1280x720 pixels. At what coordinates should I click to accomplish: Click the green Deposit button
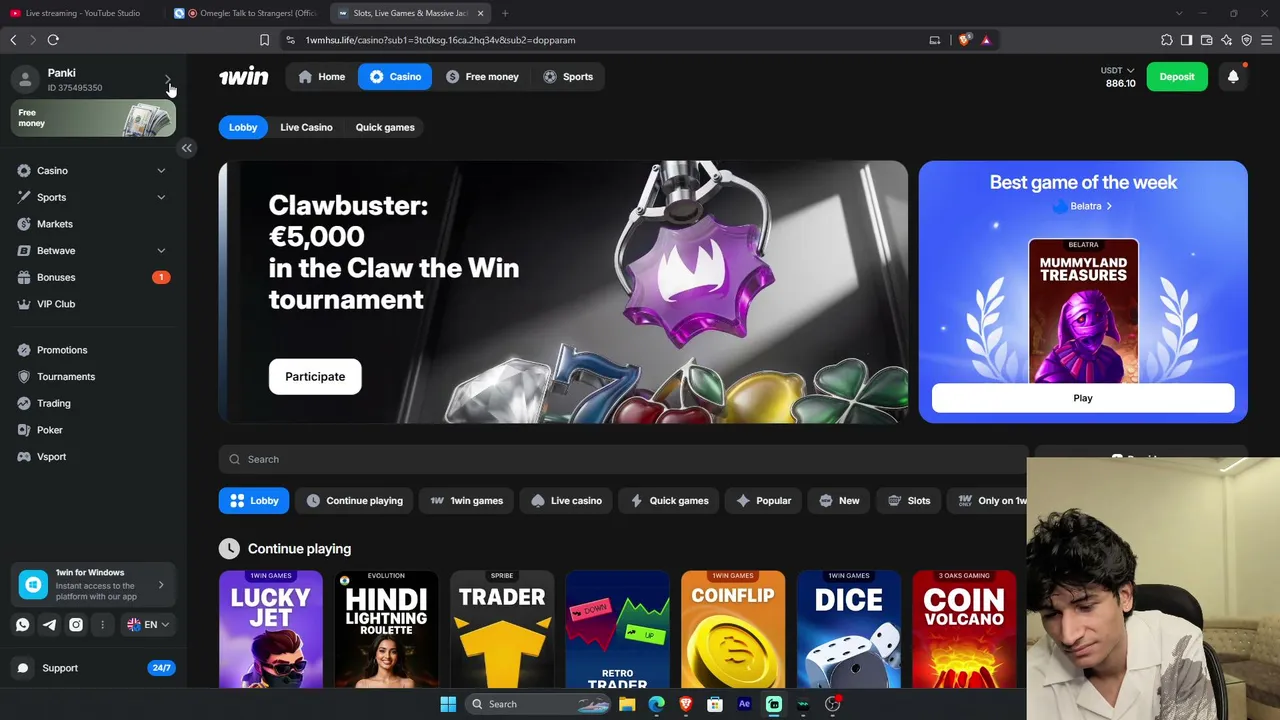[x=1177, y=77]
